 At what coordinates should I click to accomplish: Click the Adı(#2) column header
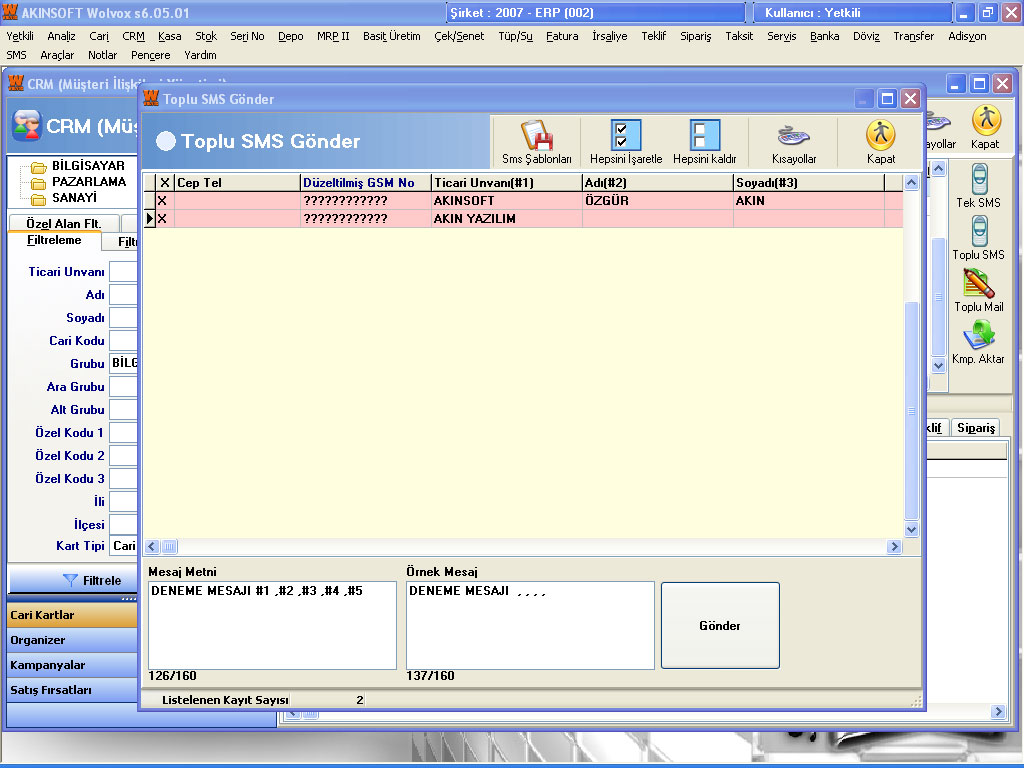658,183
